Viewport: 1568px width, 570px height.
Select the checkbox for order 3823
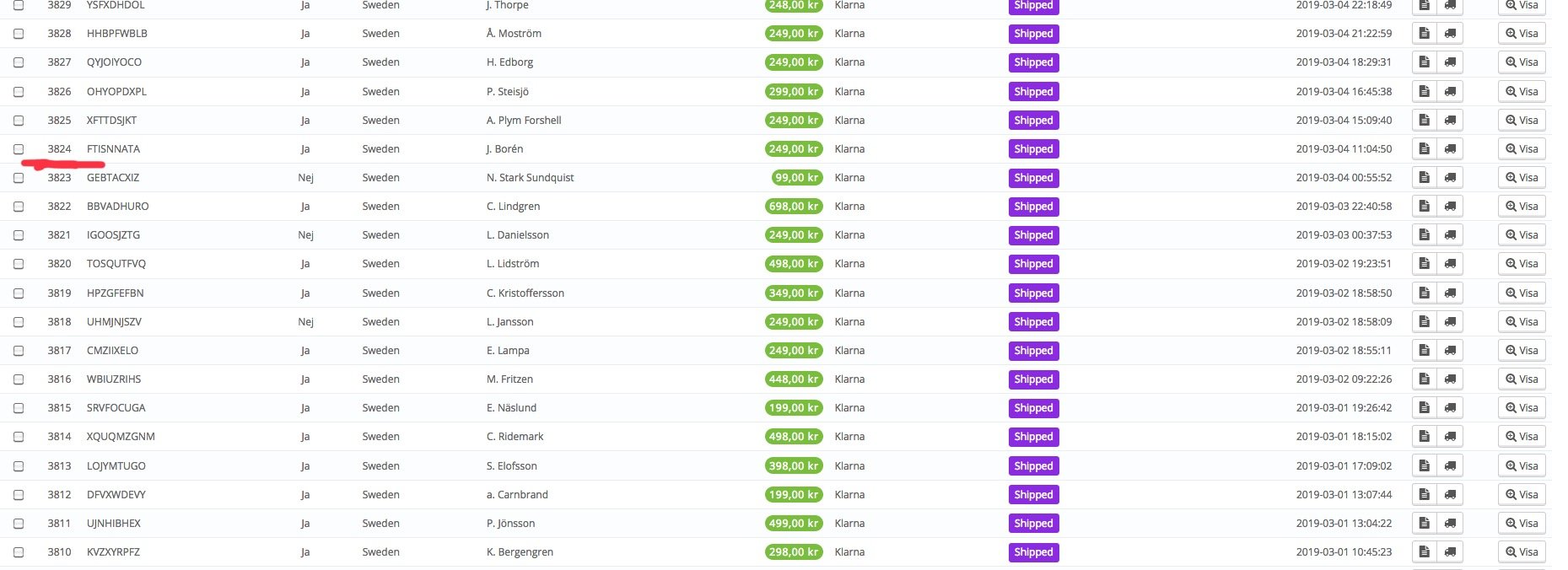(x=19, y=178)
